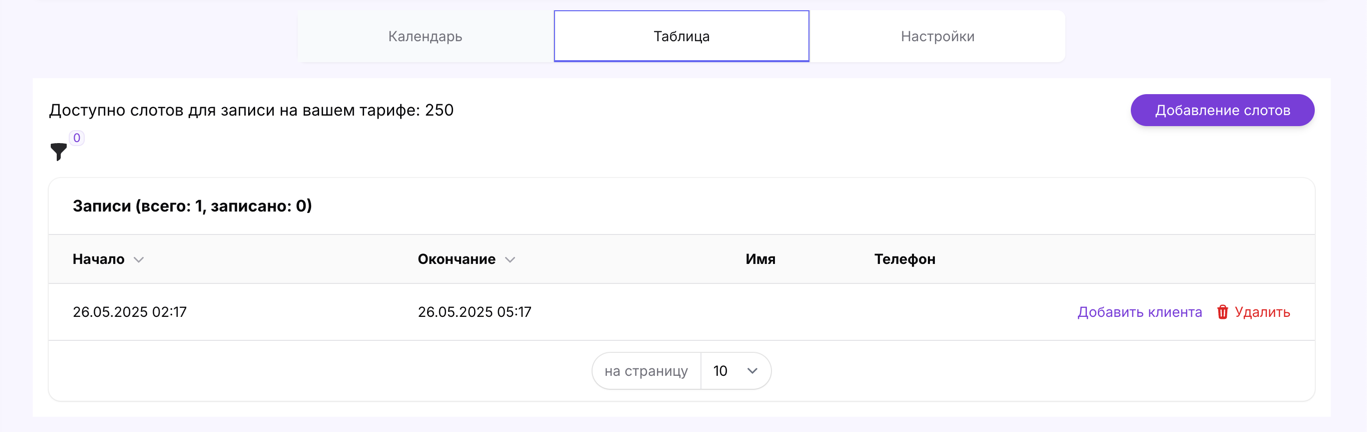Open the filter funnel icon
This screenshot has height=432, width=1367.
(59, 152)
